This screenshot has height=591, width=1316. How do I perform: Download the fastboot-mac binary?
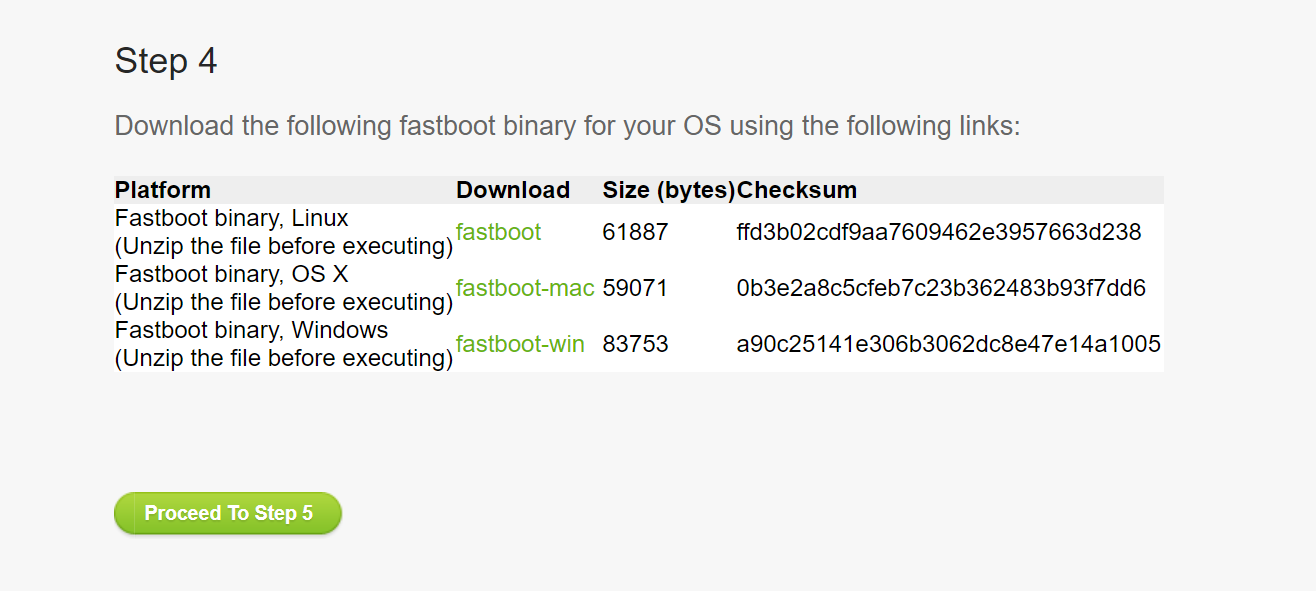(525, 288)
